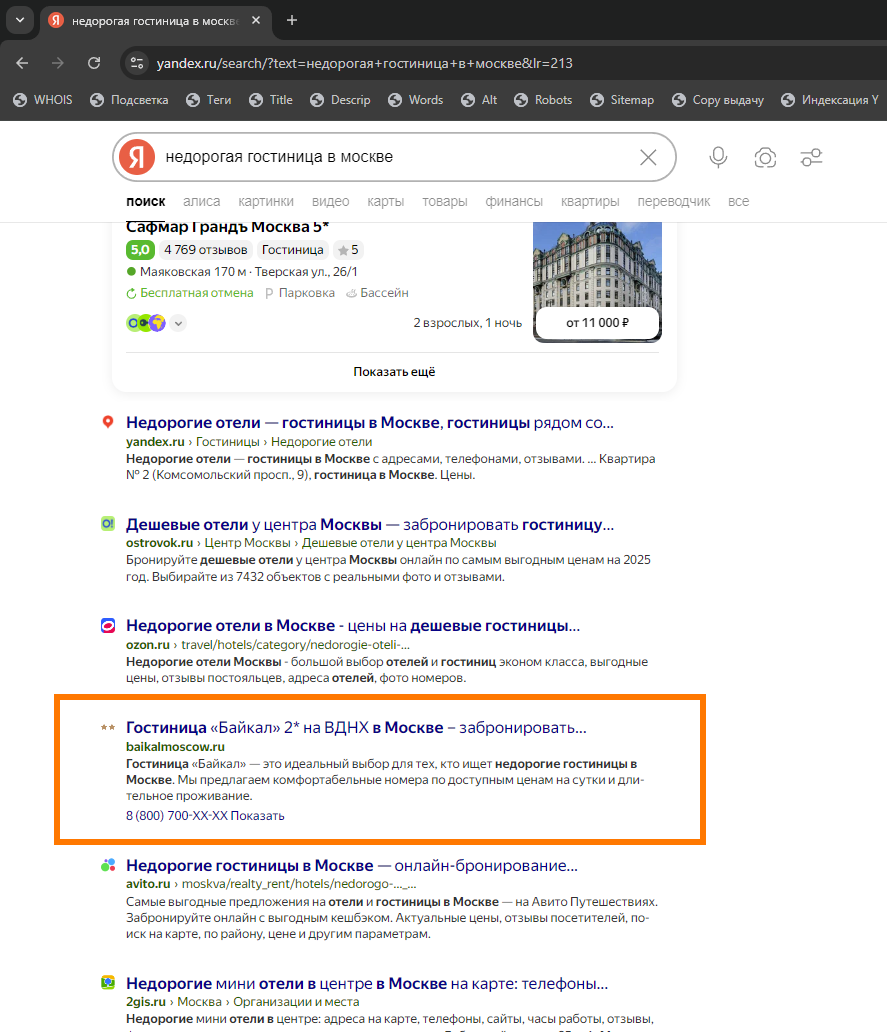Screen dimensions: 887x1032
Task: Click the Yandex logo in search box
Action: (x=137, y=157)
